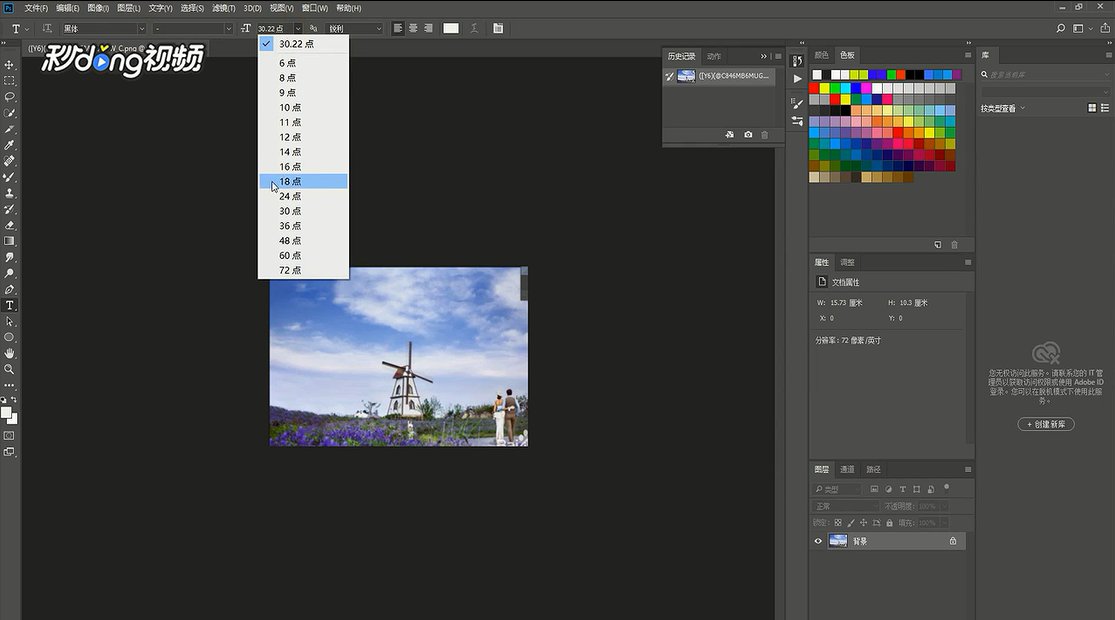The width and height of the screenshot is (1115, 620).
Task: Select the Eraser tool
Action: [9, 225]
